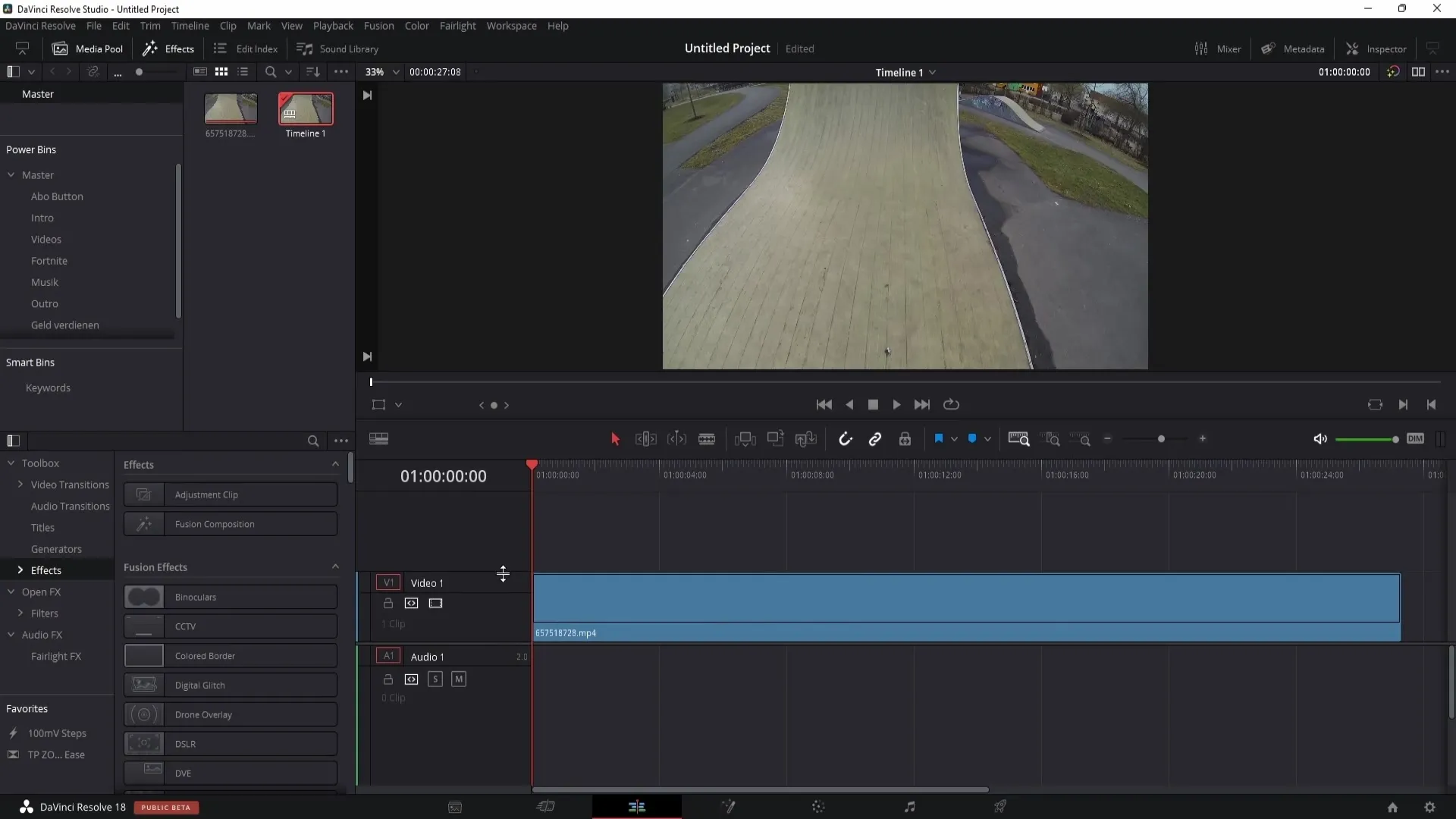Expand the Effects toolbox section

point(19,570)
